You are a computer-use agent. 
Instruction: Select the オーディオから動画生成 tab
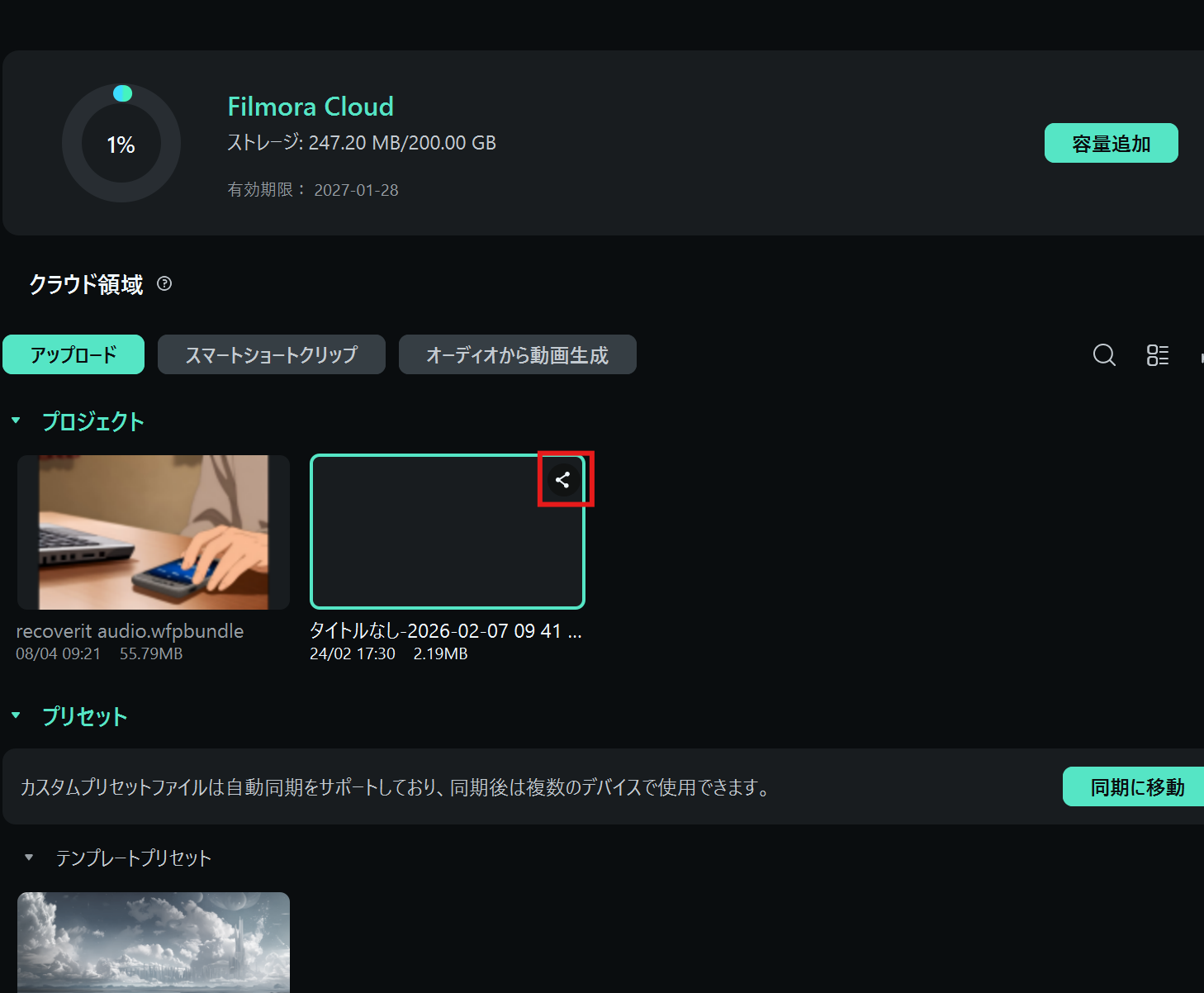518,354
